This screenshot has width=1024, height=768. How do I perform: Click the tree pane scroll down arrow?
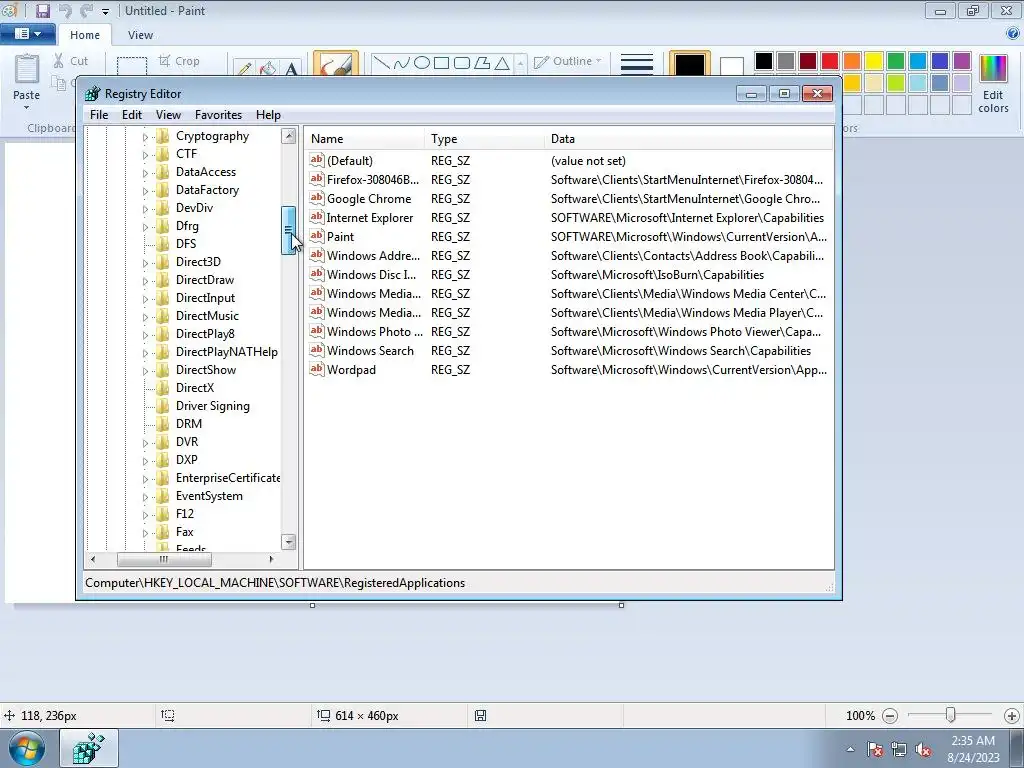[288, 542]
